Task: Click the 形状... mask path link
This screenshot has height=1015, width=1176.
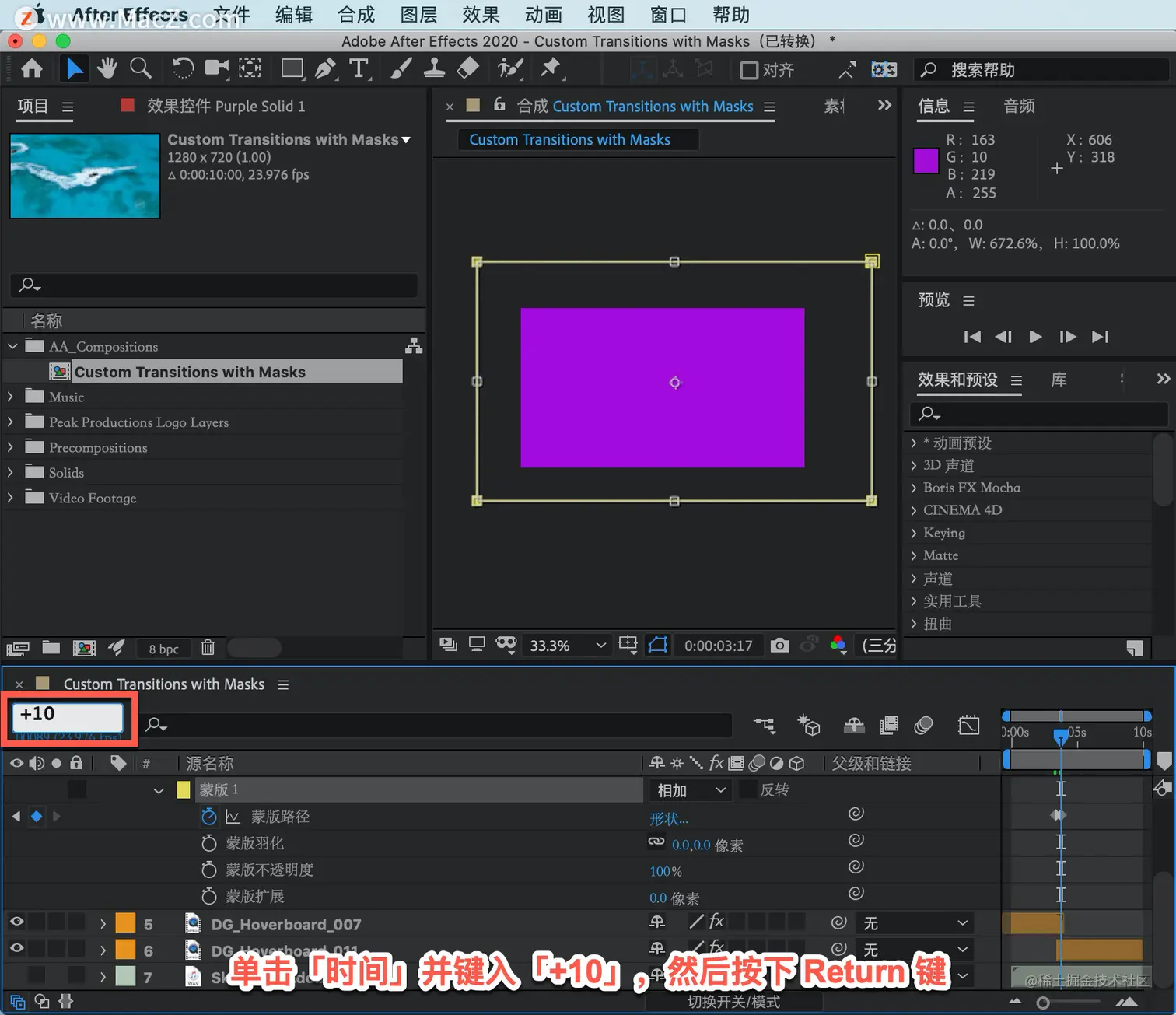Action: [x=669, y=818]
